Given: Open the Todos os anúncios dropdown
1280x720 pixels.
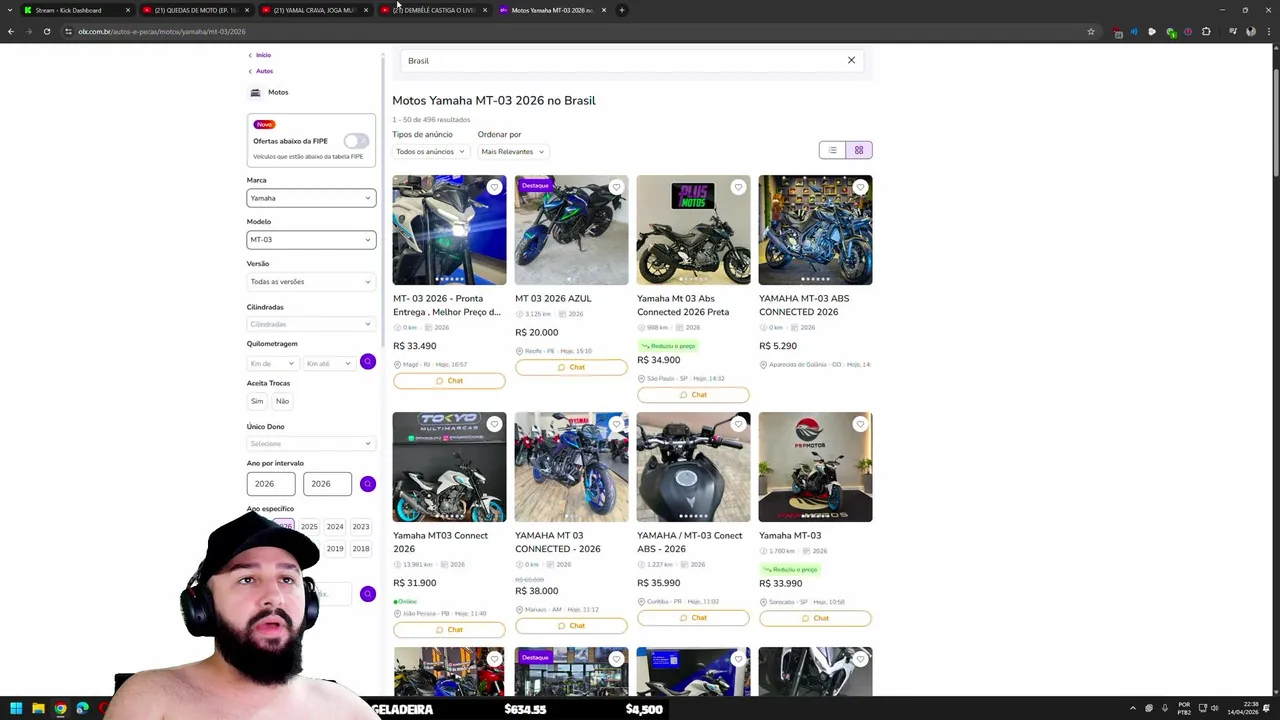Looking at the screenshot, I should pyautogui.click(x=430, y=152).
